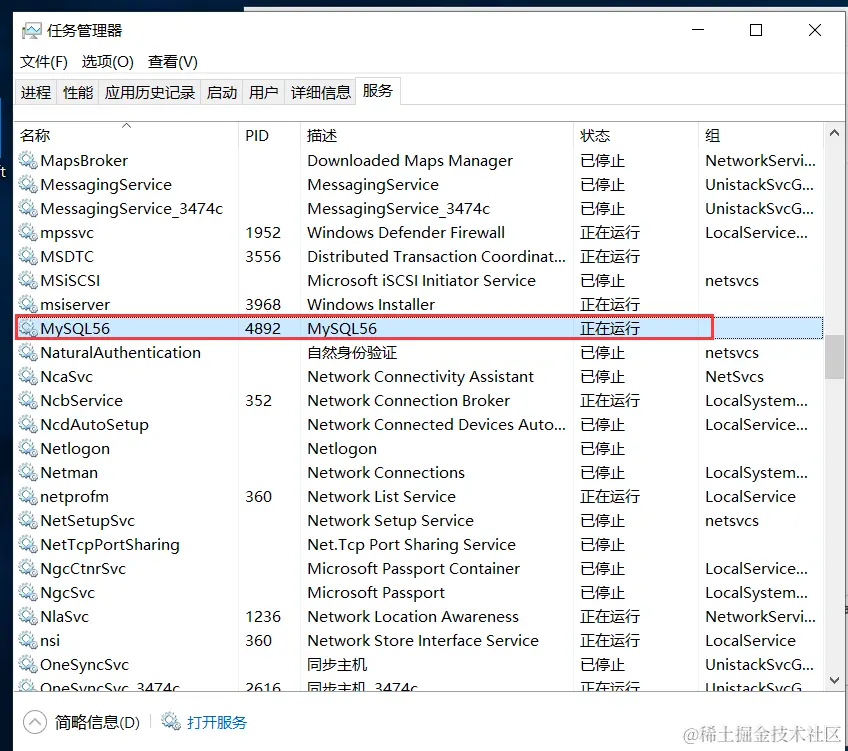Click the service icon next to NgcSvc
Image resolution: width=848 pixels, height=751 pixels.
click(28, 592)
